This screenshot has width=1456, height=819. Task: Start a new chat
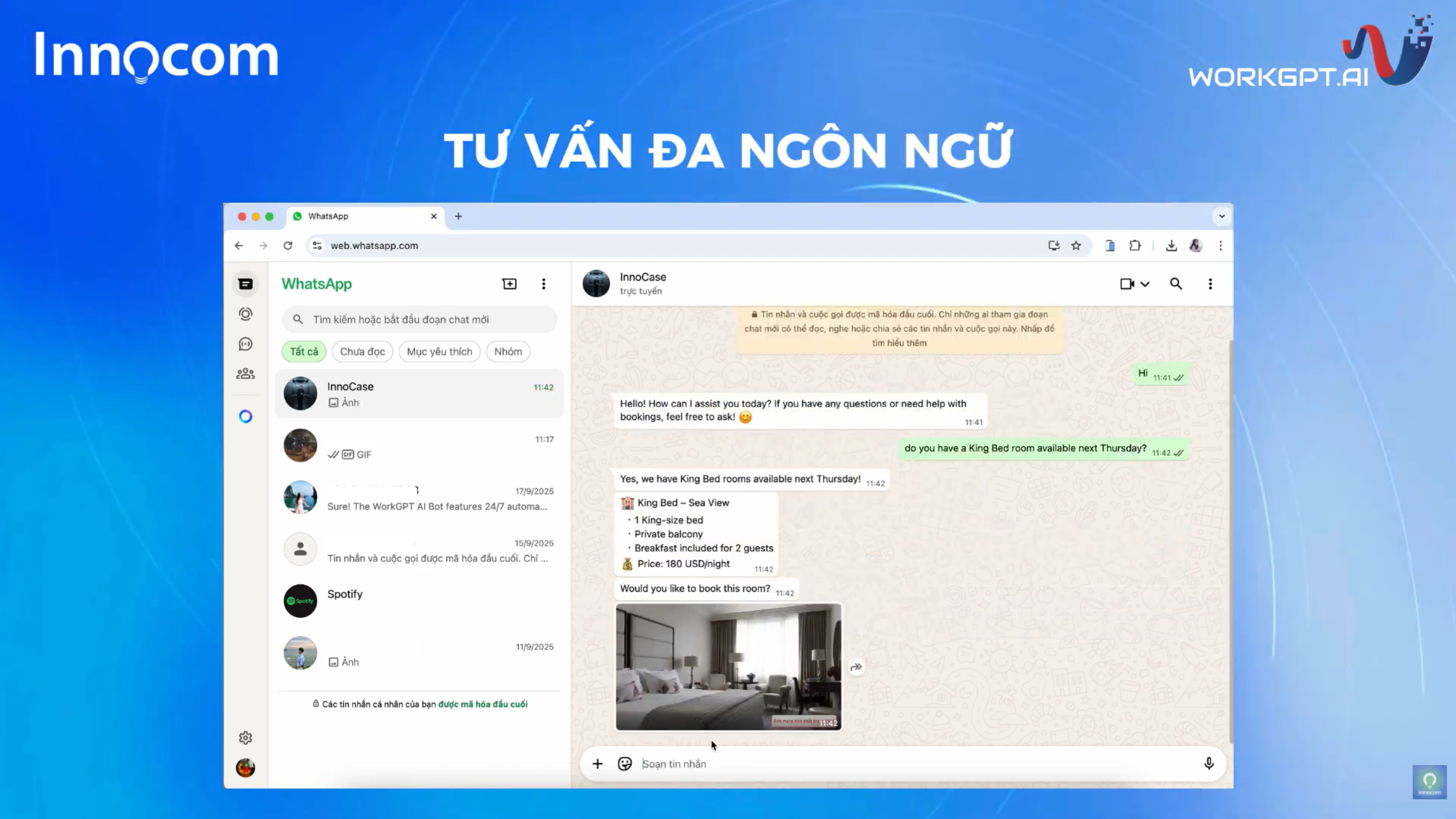click(509, 283)
